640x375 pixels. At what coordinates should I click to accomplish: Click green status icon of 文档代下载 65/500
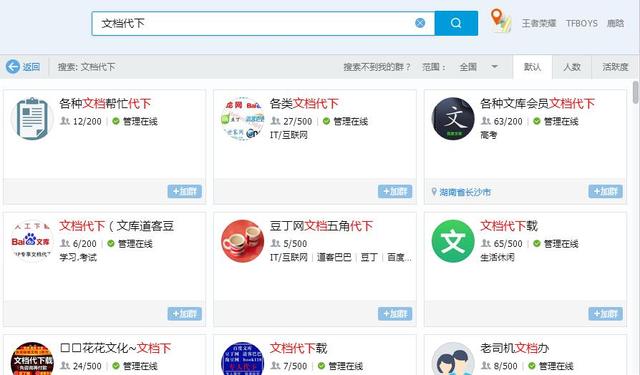click(x=537, y=244)
